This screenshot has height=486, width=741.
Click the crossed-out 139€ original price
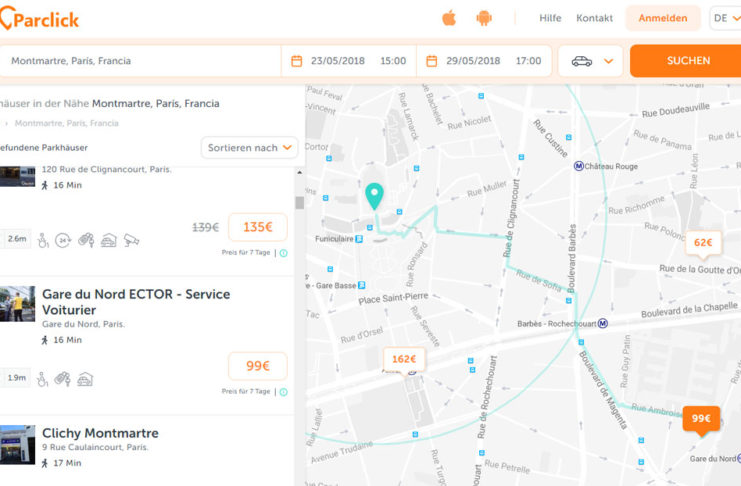206,227
